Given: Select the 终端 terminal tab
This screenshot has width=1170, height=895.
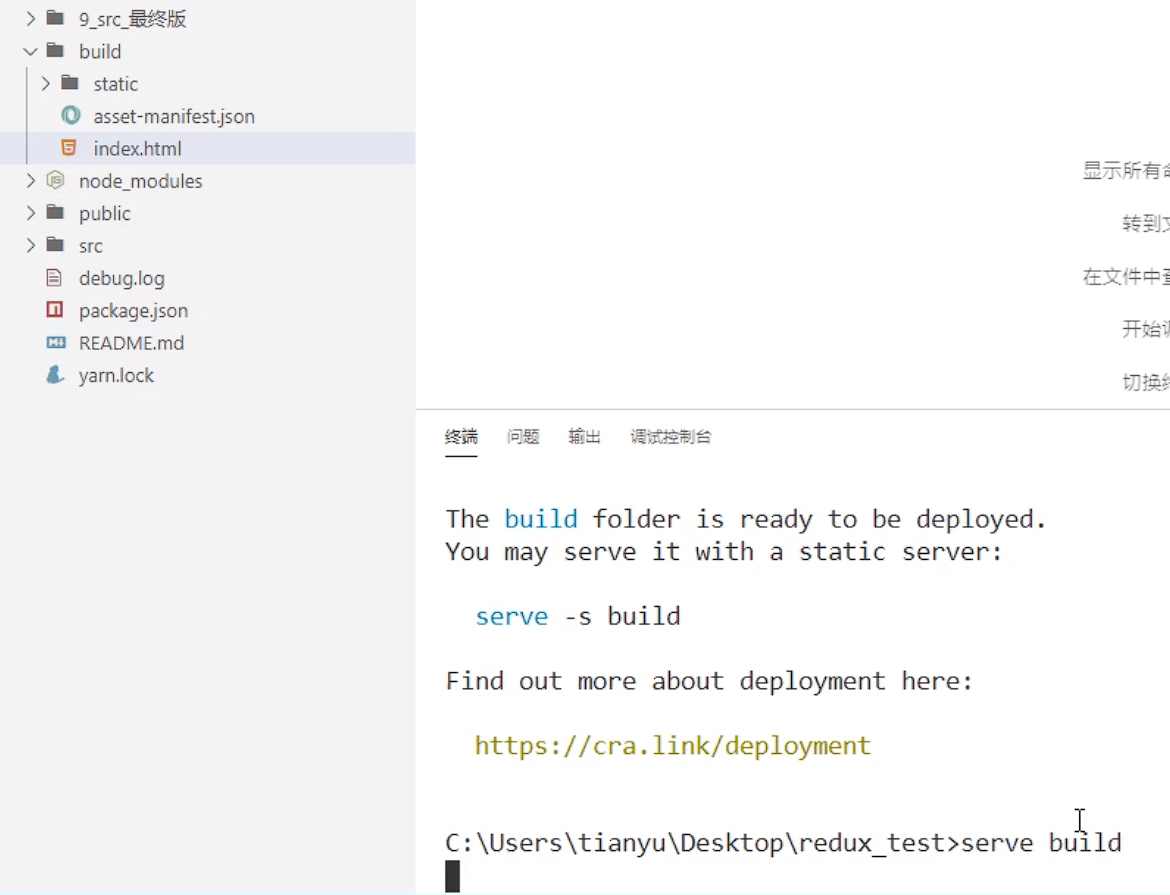Looking at the screenshot, I should pos(461,437).
